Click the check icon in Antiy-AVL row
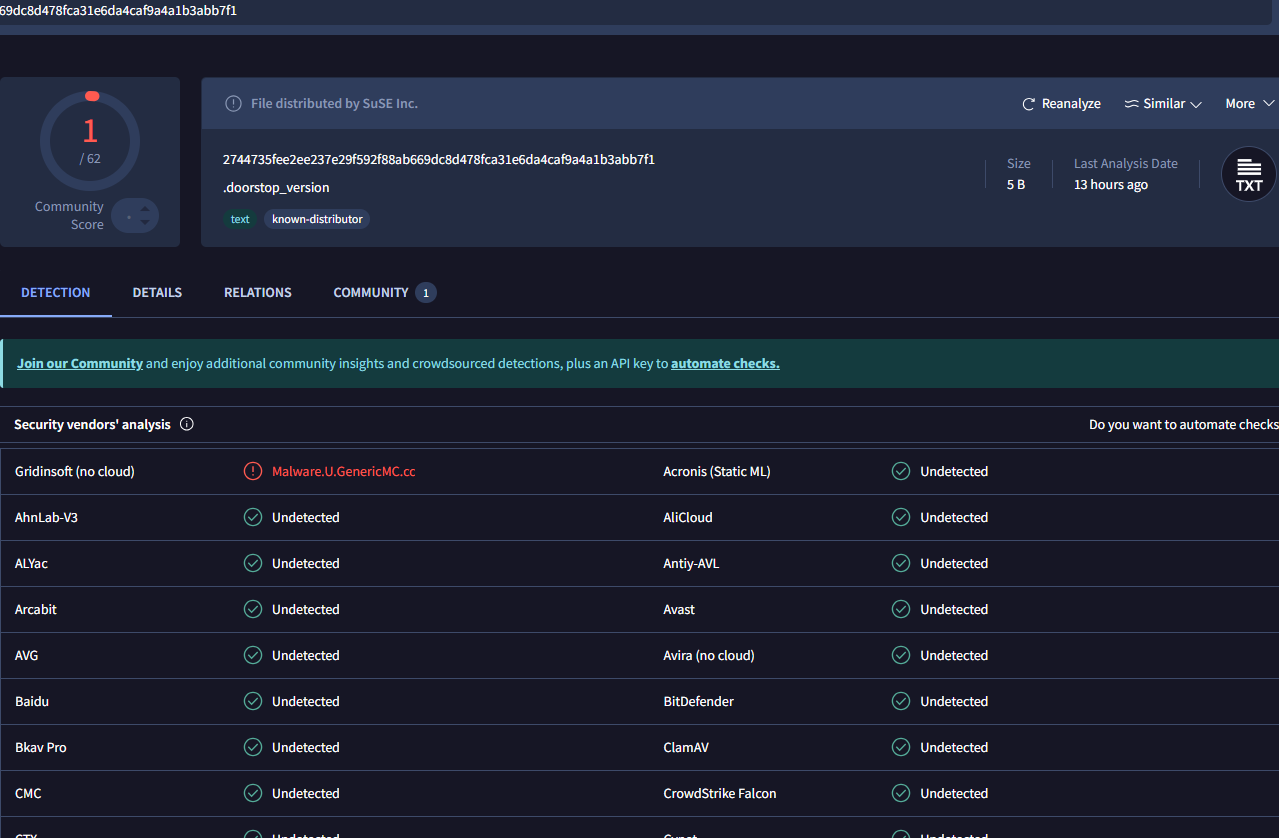Image resolution: width=1279 pixels, height=838 pixels. 901,563
